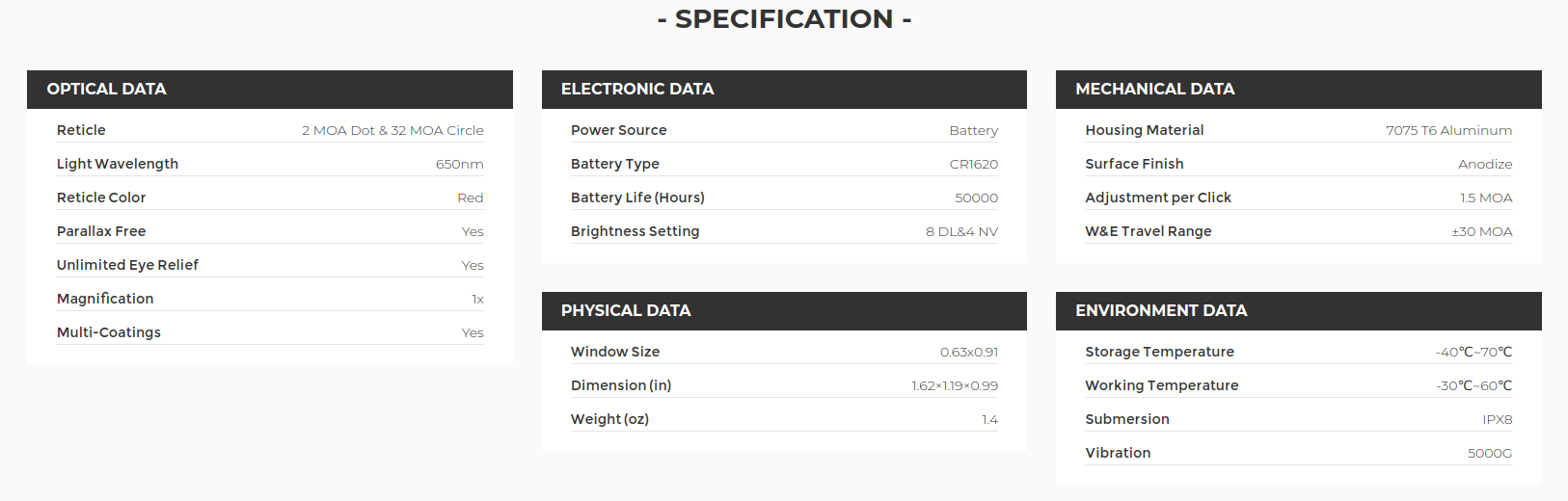Select the Reticle row label

coord(81,130)
